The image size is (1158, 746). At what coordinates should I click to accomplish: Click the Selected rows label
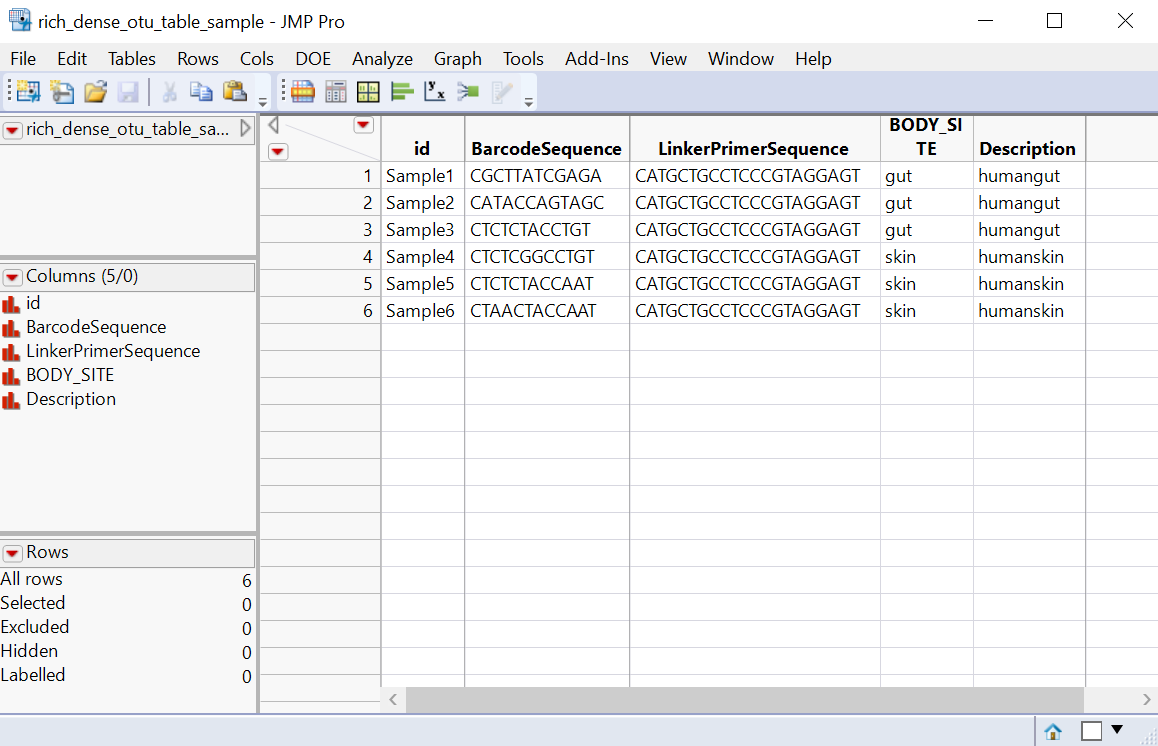[x=33, y=603]
